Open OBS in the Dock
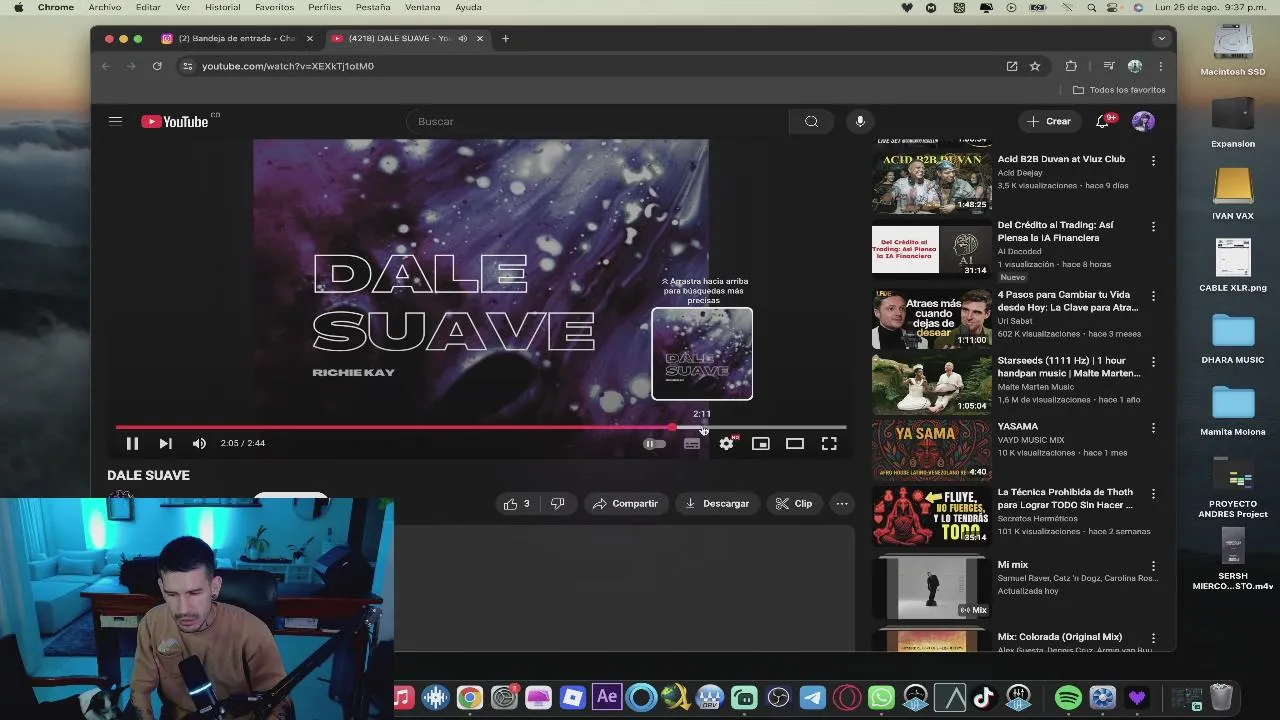 click(778, 697)
